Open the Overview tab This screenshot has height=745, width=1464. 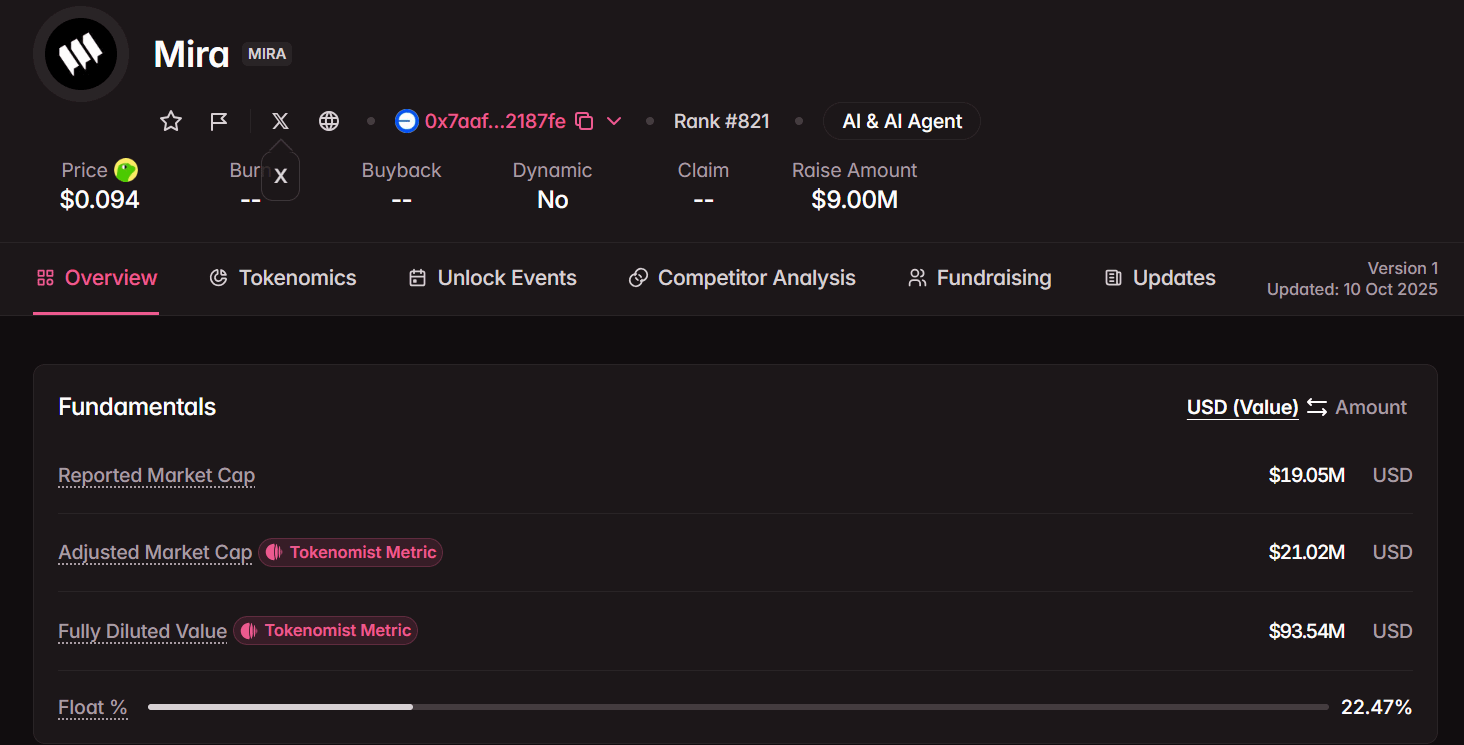tap(96, 278)
